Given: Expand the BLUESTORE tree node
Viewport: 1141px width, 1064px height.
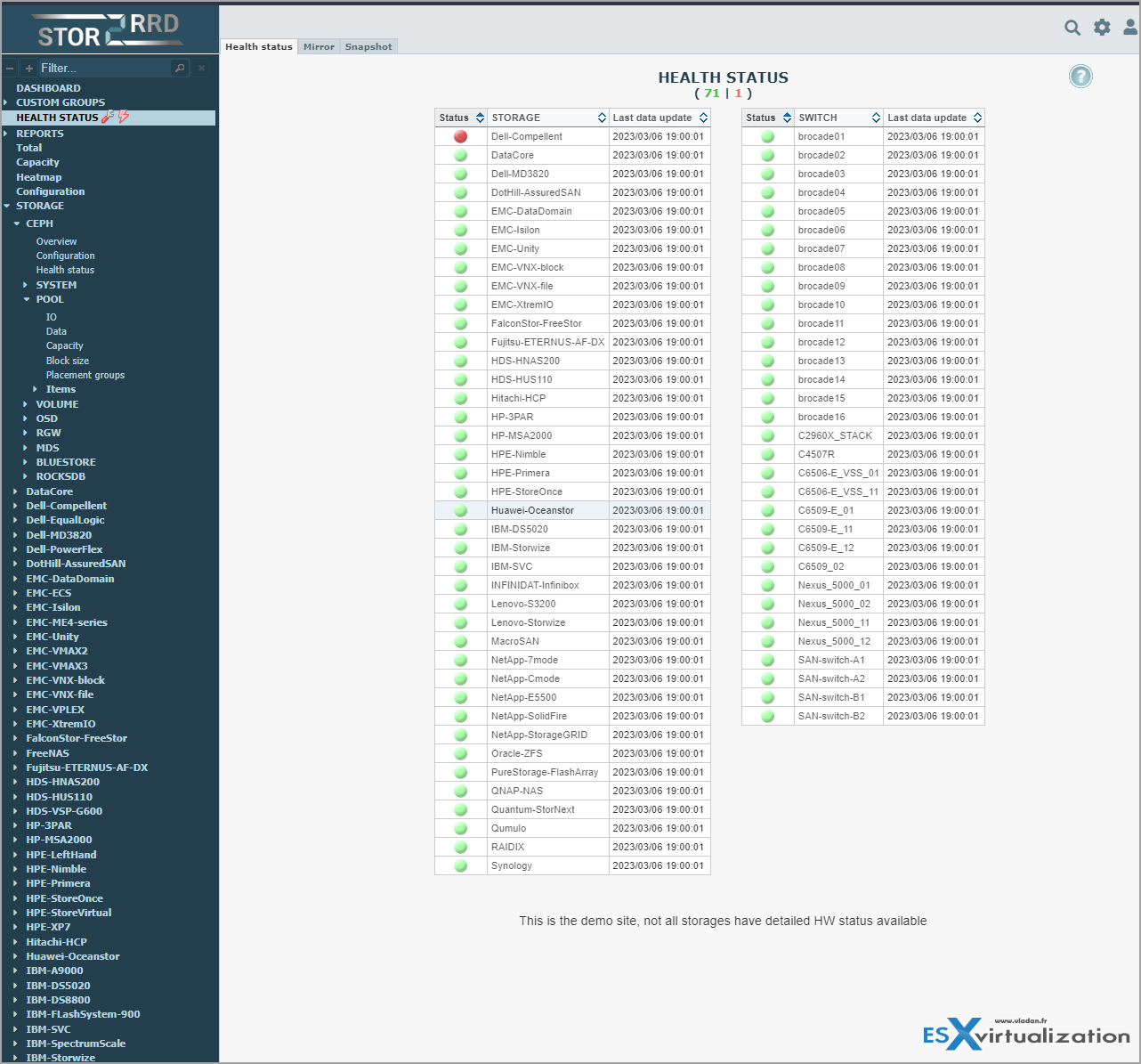Looking at the screenshot, I should (x=26, y=462).
